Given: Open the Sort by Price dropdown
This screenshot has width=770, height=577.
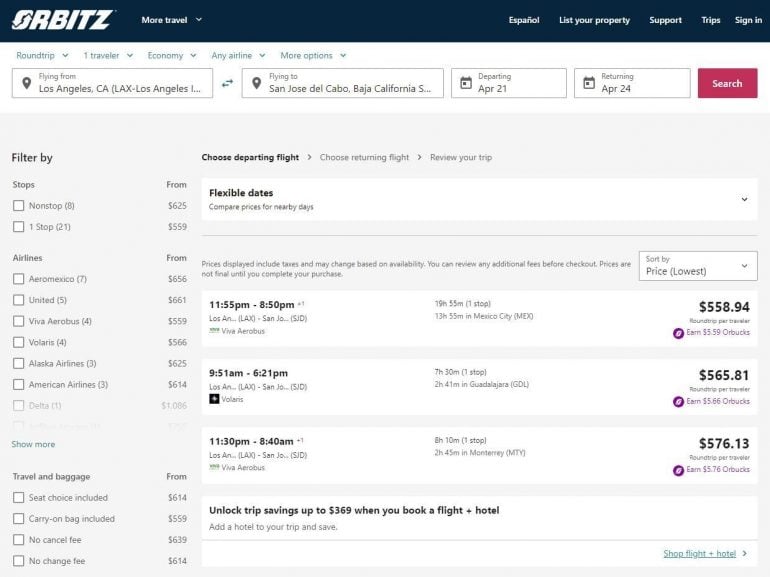Looking at the screenshot, I should point(697,266).
